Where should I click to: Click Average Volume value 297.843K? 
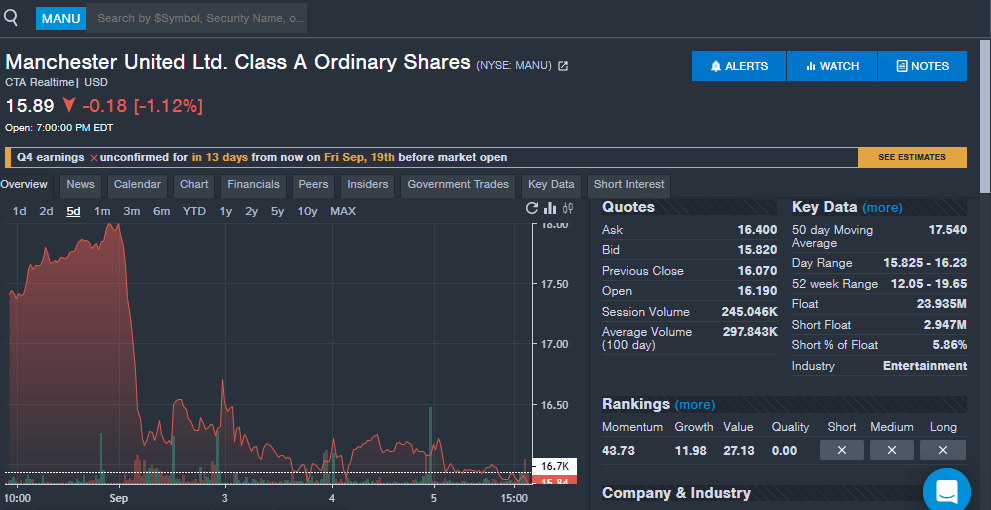click(x=750, y=332)
